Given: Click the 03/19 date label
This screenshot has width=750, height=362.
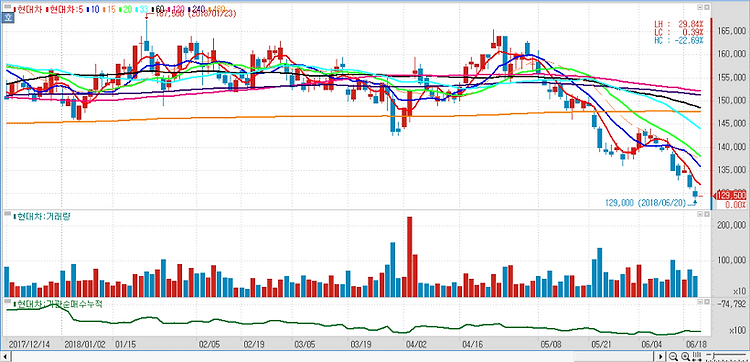Looking at the screenshot, I should pyautogui.click(x=361, y=344).
